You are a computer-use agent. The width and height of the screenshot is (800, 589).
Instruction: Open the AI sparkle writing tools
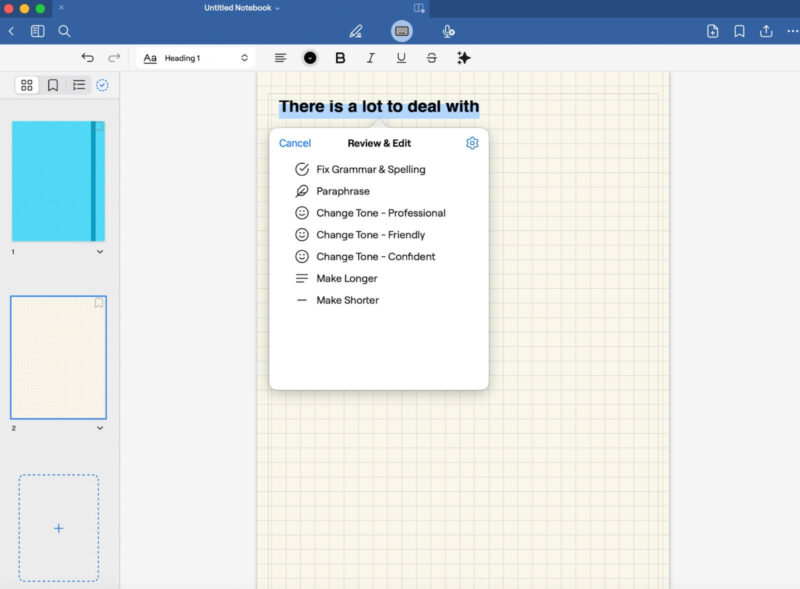(x=463, y=58)
